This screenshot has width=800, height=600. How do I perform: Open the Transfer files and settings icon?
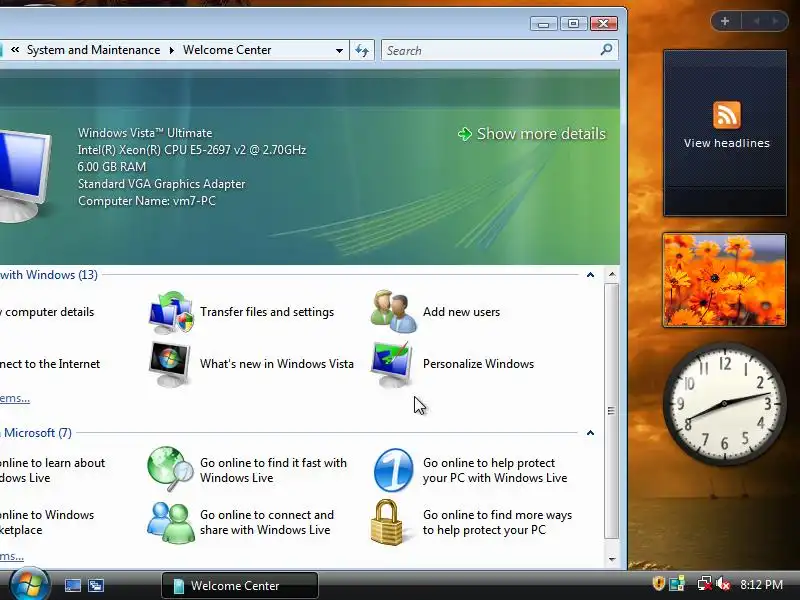[171, 312]
